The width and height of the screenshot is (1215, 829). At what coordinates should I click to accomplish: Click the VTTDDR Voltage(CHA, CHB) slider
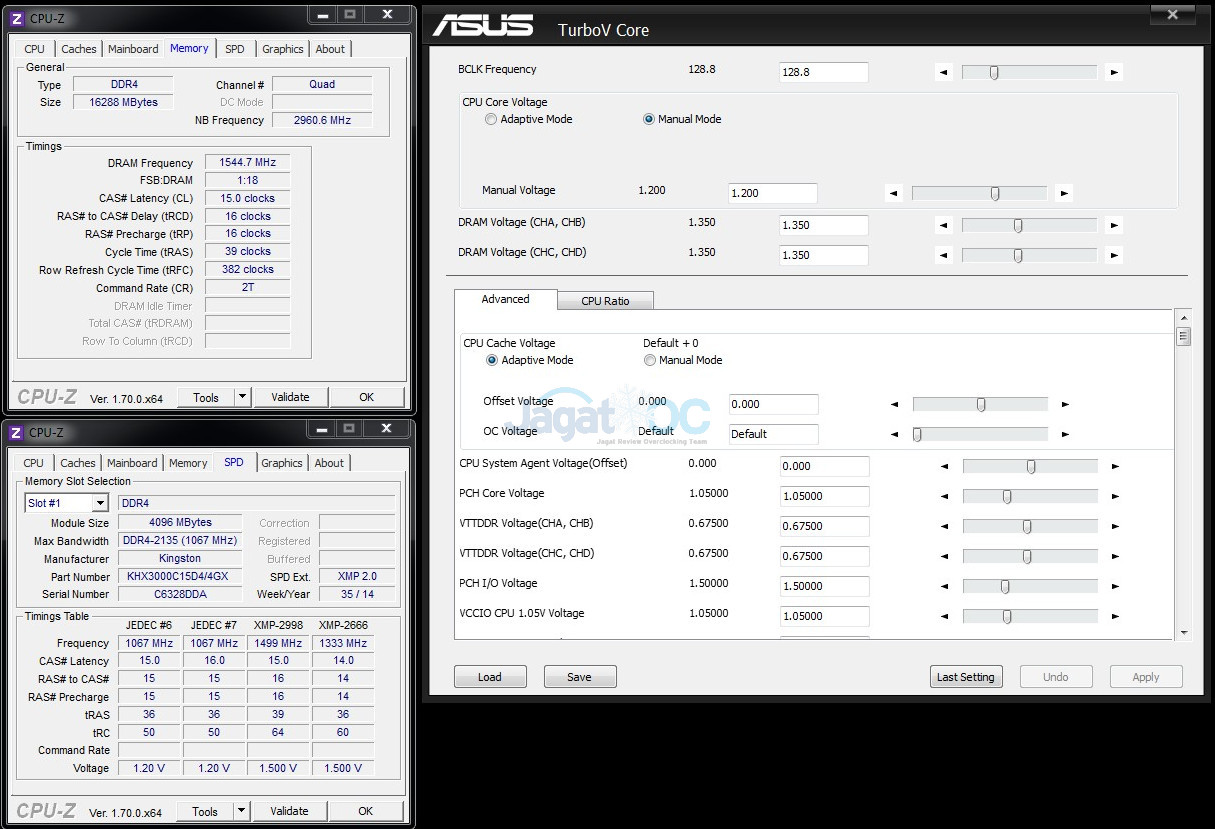click(x=1029, y=527)
